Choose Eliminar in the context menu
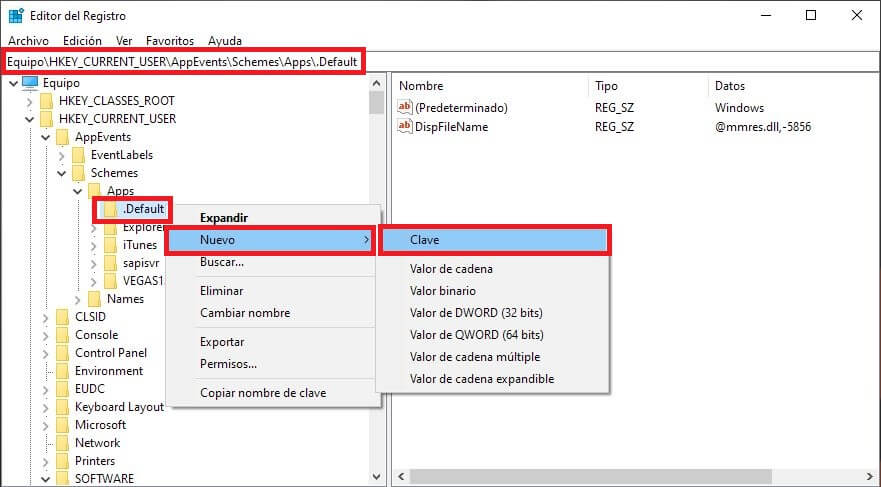881x487 pixels. tap(271, 291)
